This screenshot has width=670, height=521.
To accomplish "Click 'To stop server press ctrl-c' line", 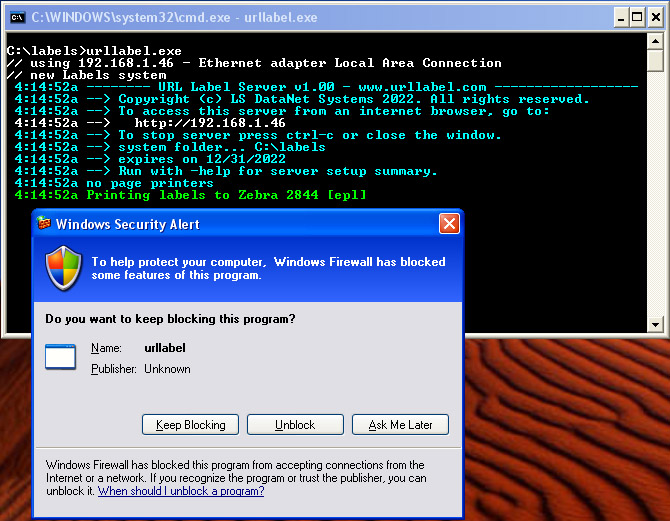I will (x=258, y=135).
